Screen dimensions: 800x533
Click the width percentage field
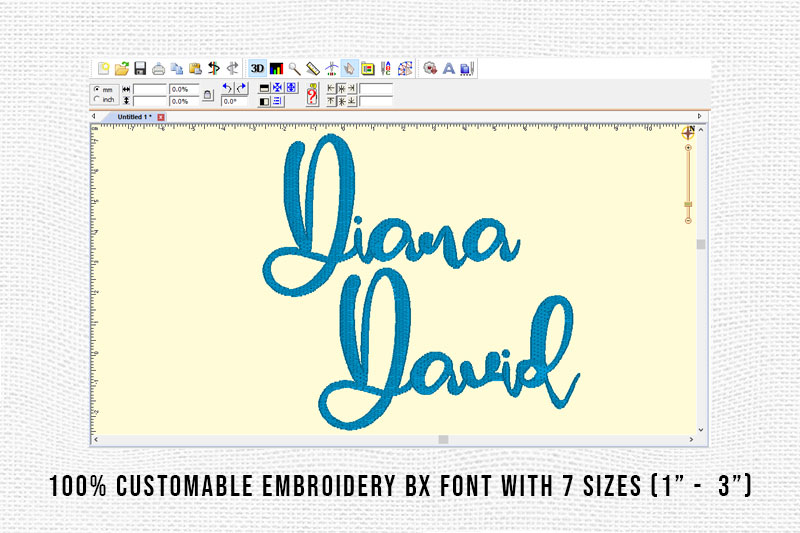184,89
